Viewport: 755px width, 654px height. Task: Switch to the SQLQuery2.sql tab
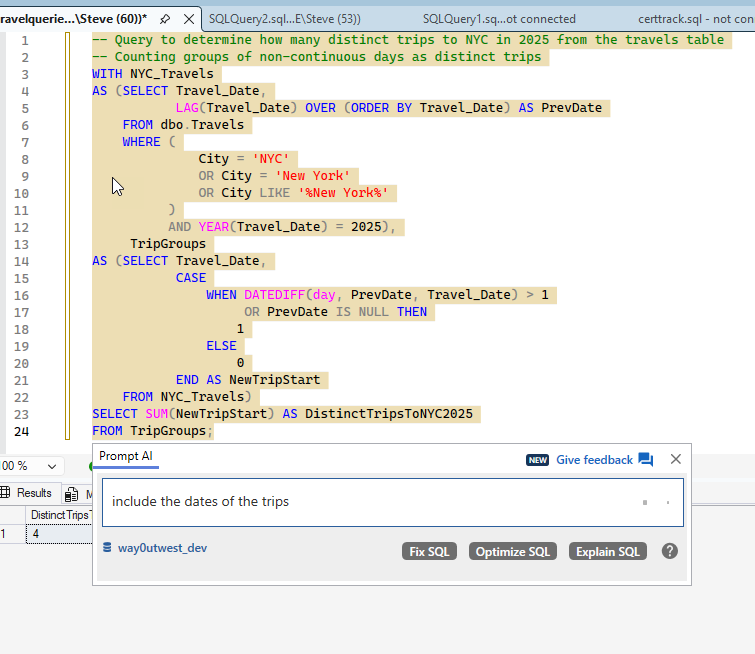pyautogui.click(x=284, y=19)
